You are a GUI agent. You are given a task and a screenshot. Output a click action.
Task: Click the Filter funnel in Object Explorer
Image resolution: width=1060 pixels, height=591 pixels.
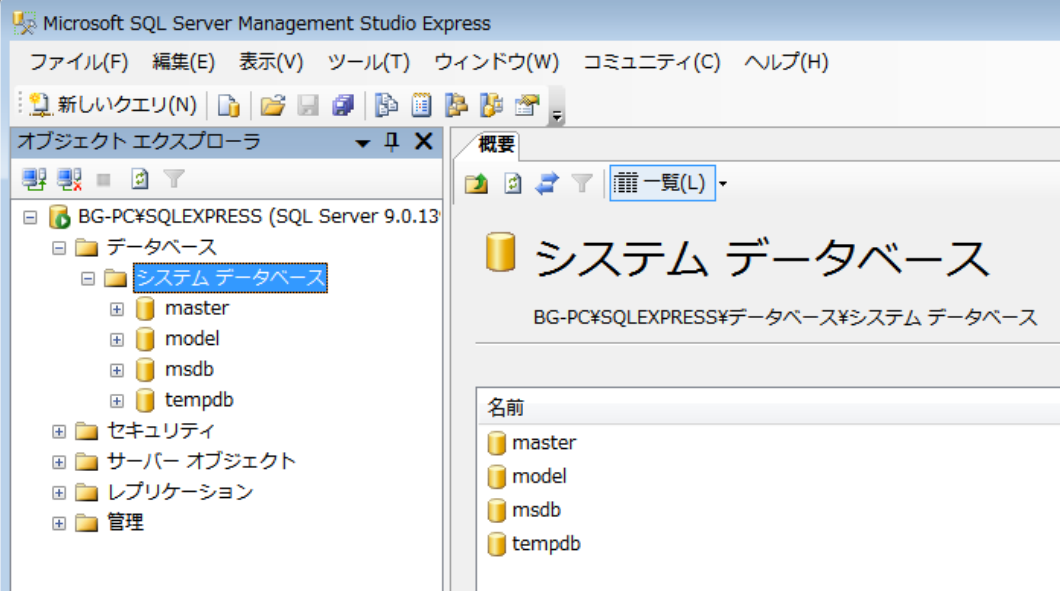tap(174, 179)
